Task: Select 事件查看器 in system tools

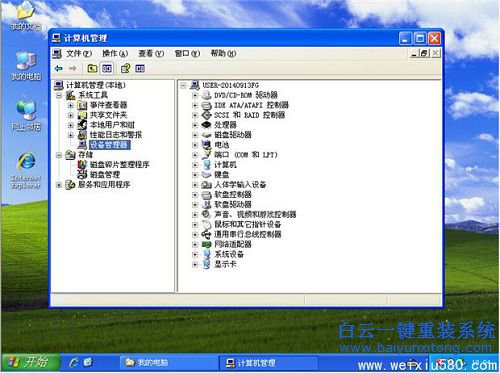Action: coord(108,105)
